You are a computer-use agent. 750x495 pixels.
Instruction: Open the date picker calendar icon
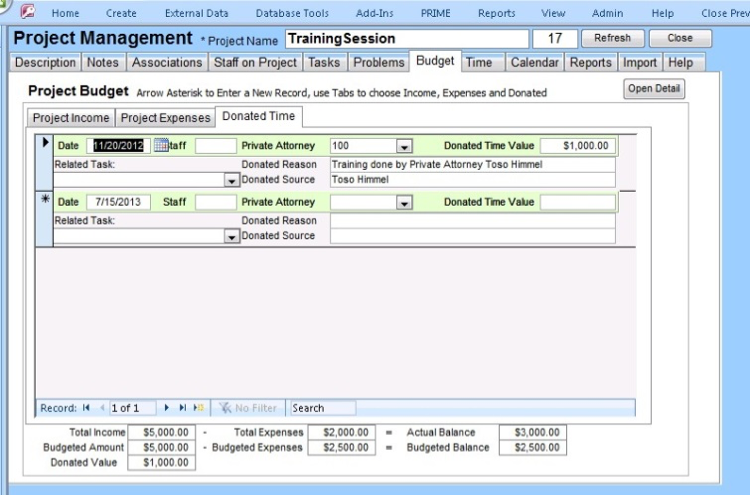pyautogui.click(x=161, y=146)
